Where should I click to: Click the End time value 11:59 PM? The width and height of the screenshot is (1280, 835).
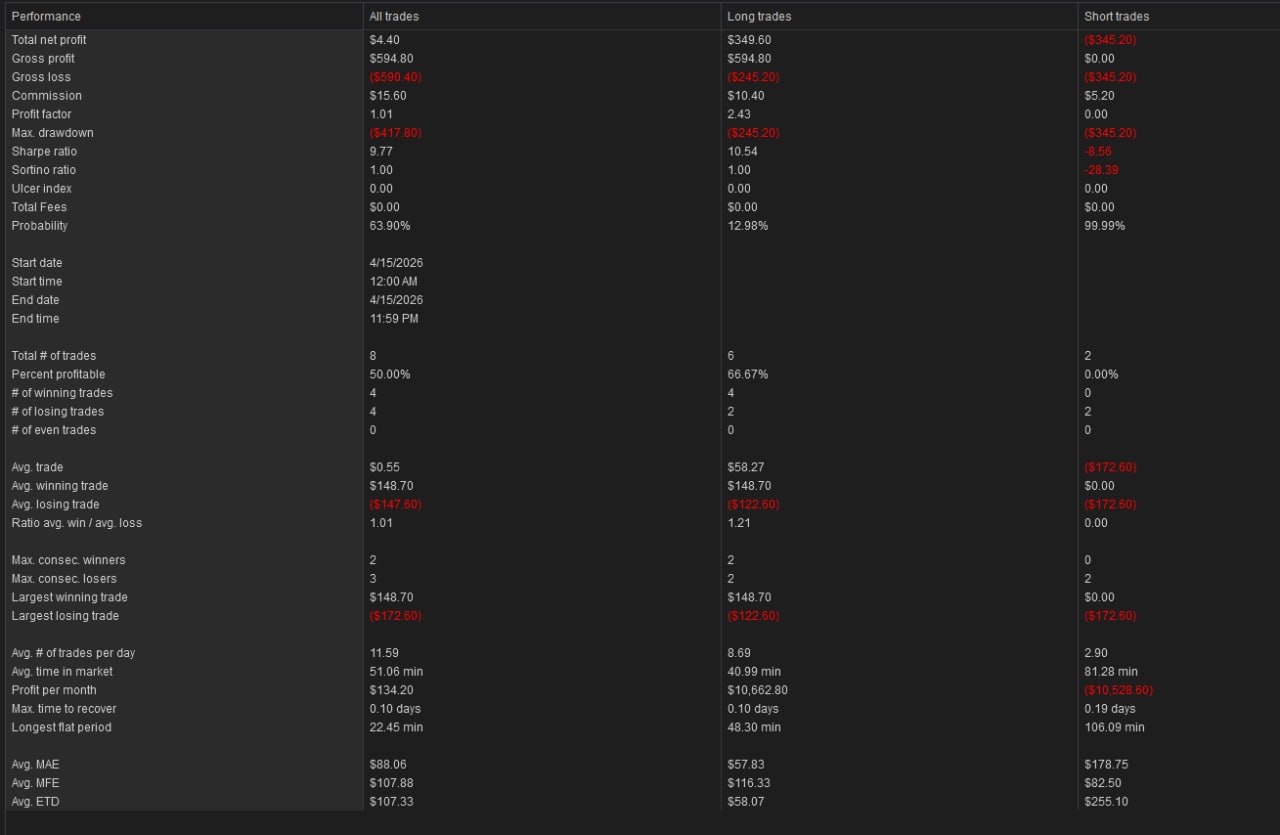394,319
